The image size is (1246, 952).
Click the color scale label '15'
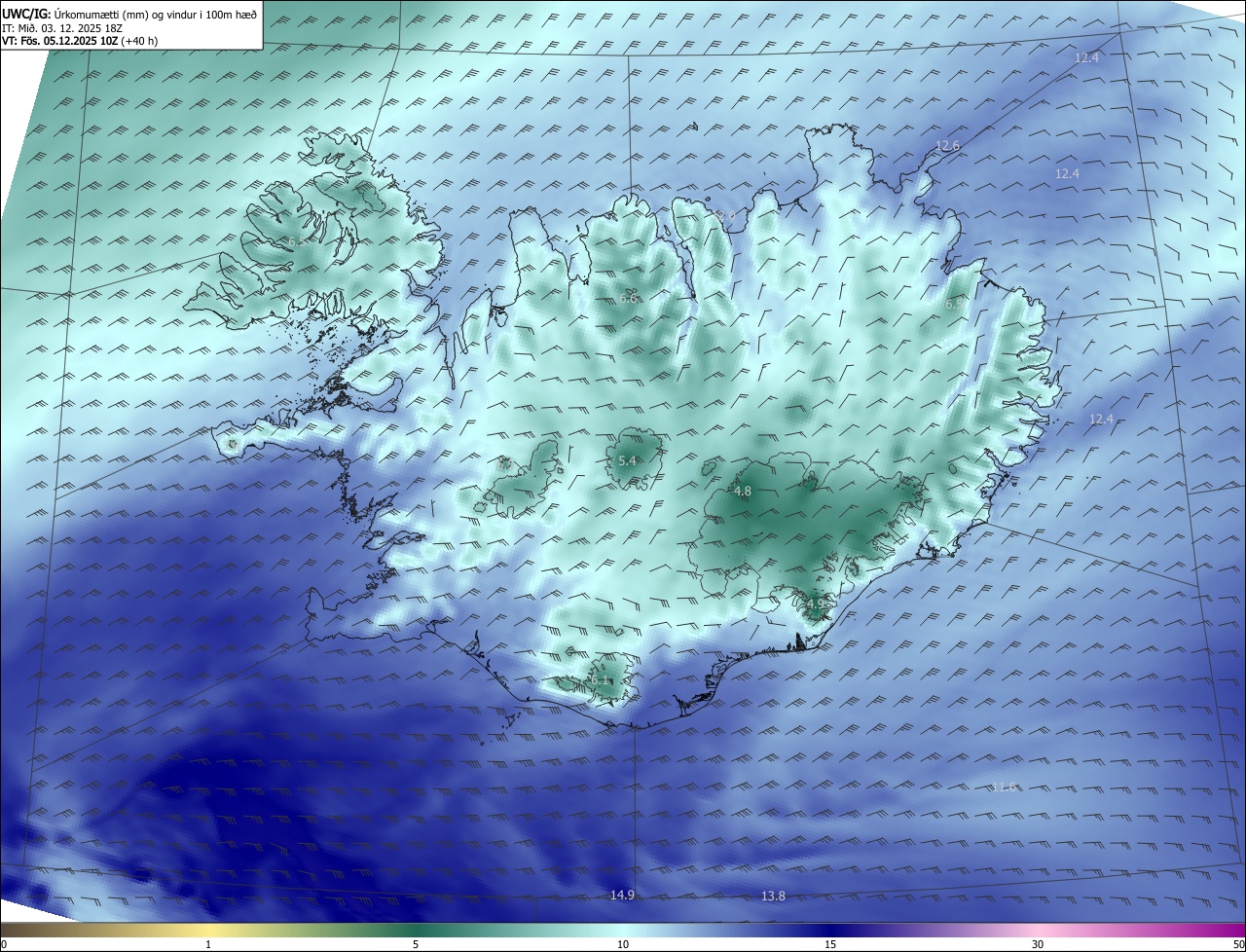[x=830, y=944]
